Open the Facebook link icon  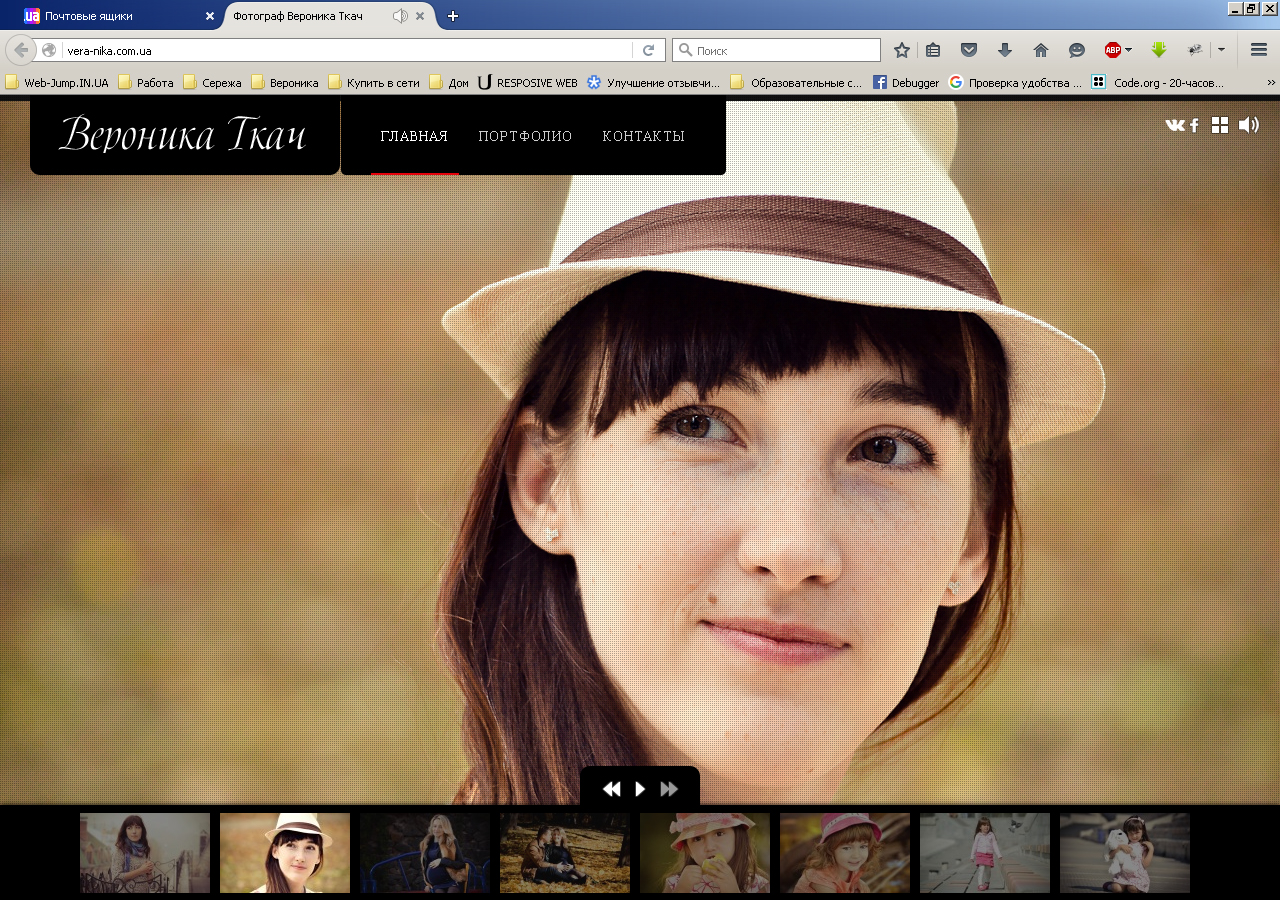point(1194,125)
